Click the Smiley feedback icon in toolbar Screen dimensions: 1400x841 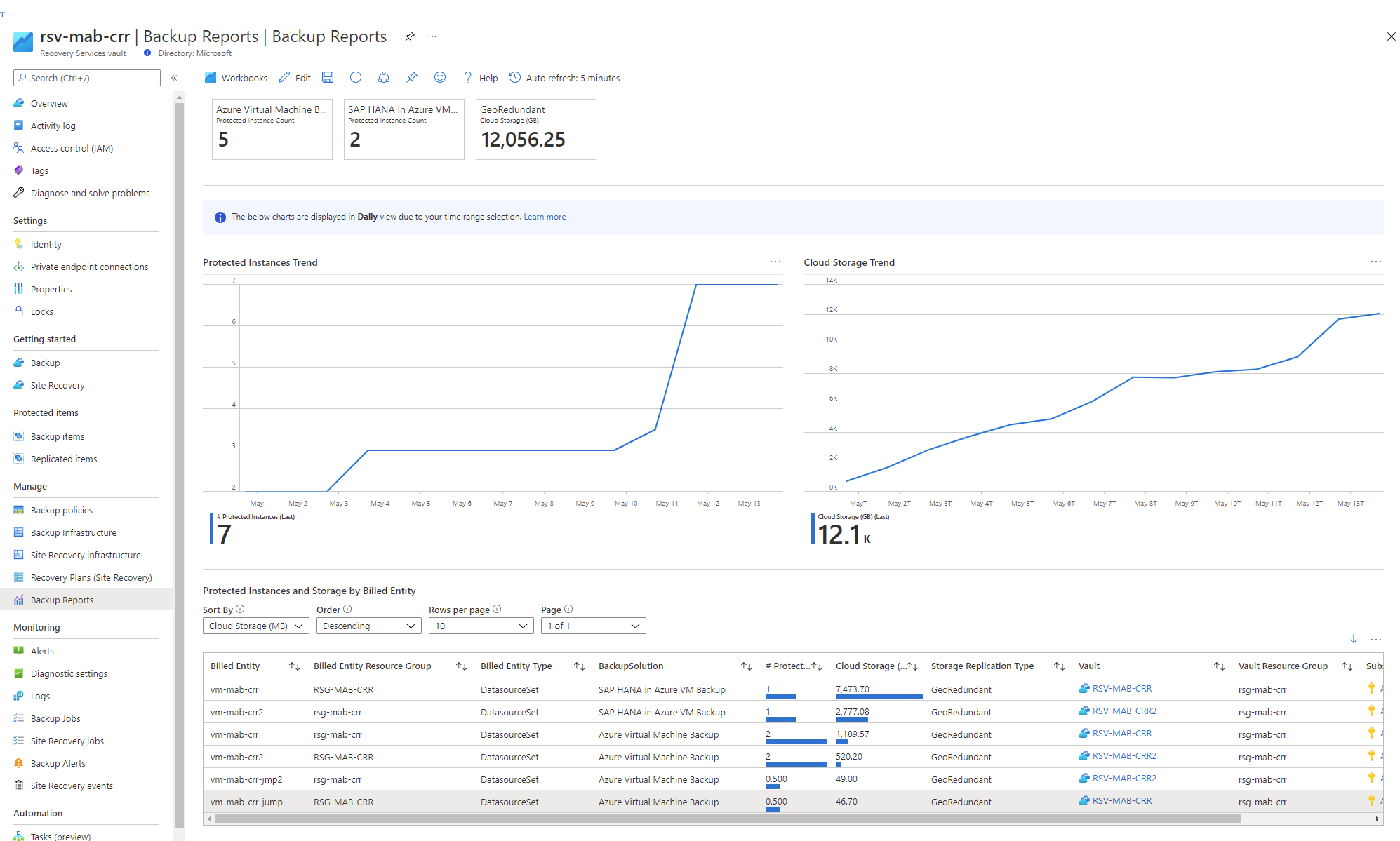[441, 78]
